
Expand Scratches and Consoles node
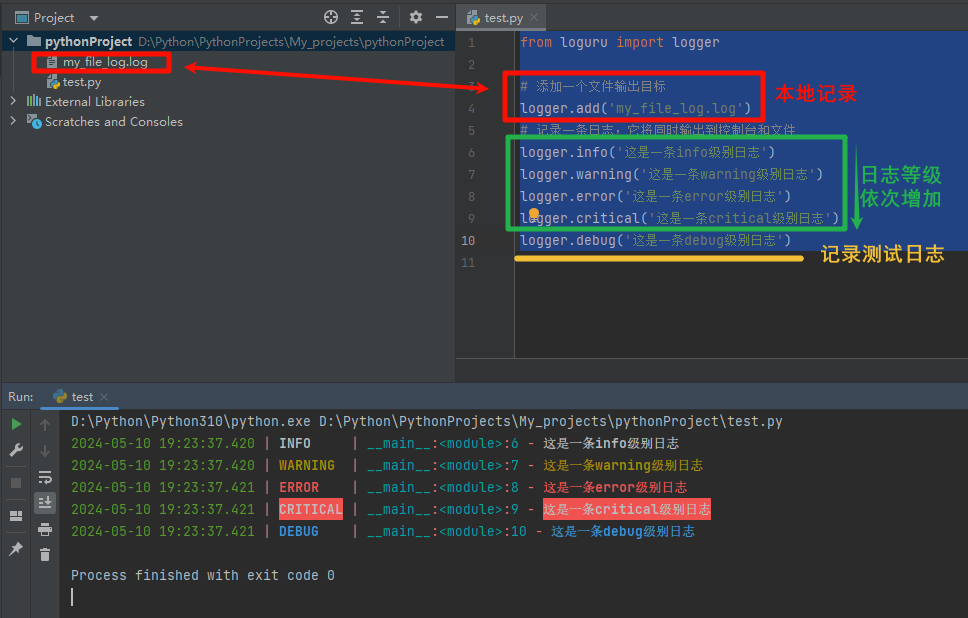[x=14, y=121]
